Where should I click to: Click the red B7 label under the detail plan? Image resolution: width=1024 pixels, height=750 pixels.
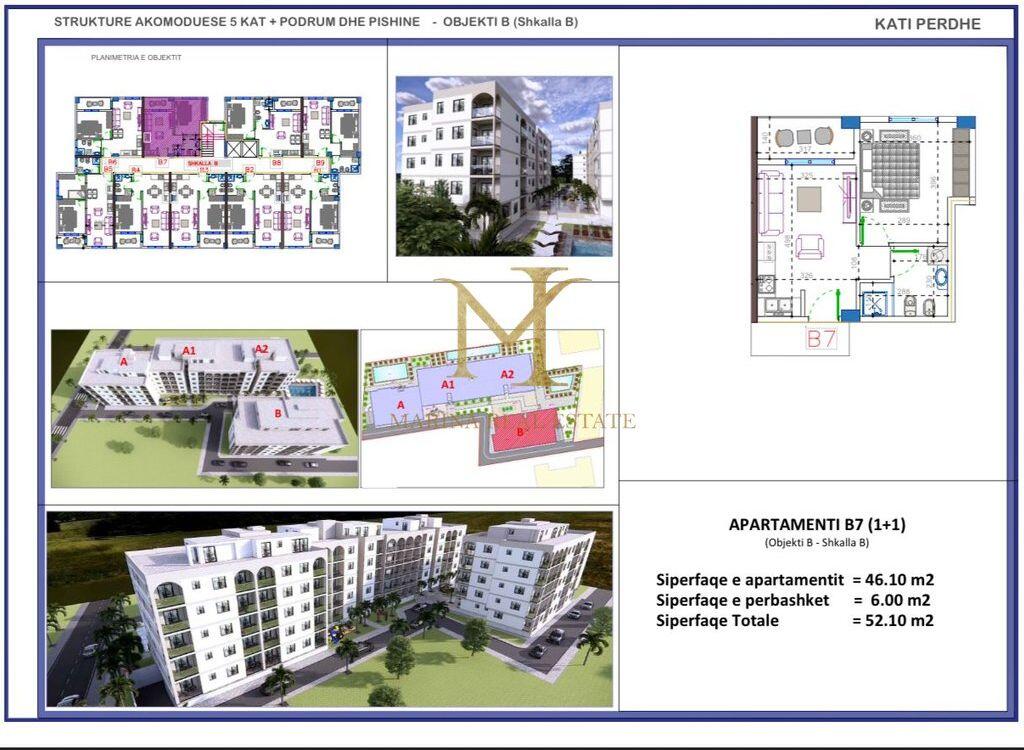point(822,338)
